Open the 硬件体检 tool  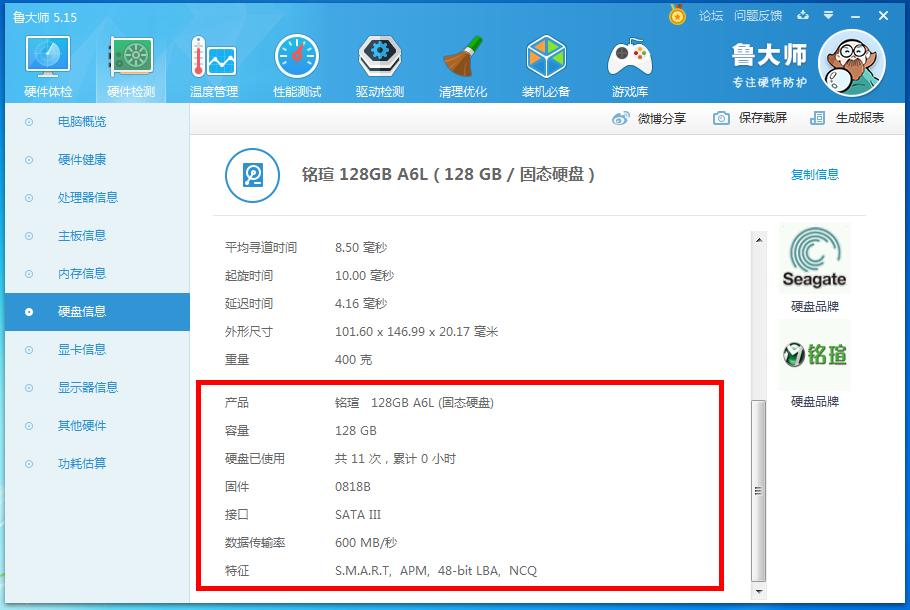(x=46, y=63)
